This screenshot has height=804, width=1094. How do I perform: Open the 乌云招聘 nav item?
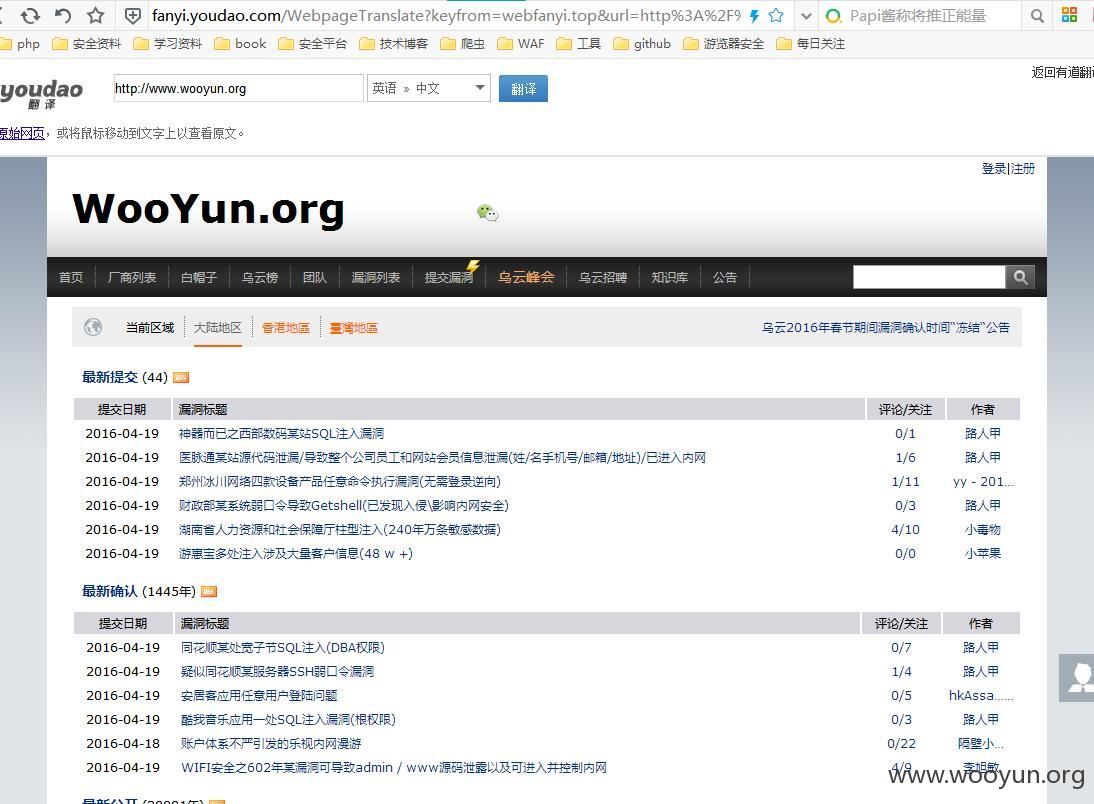[603, 278]
